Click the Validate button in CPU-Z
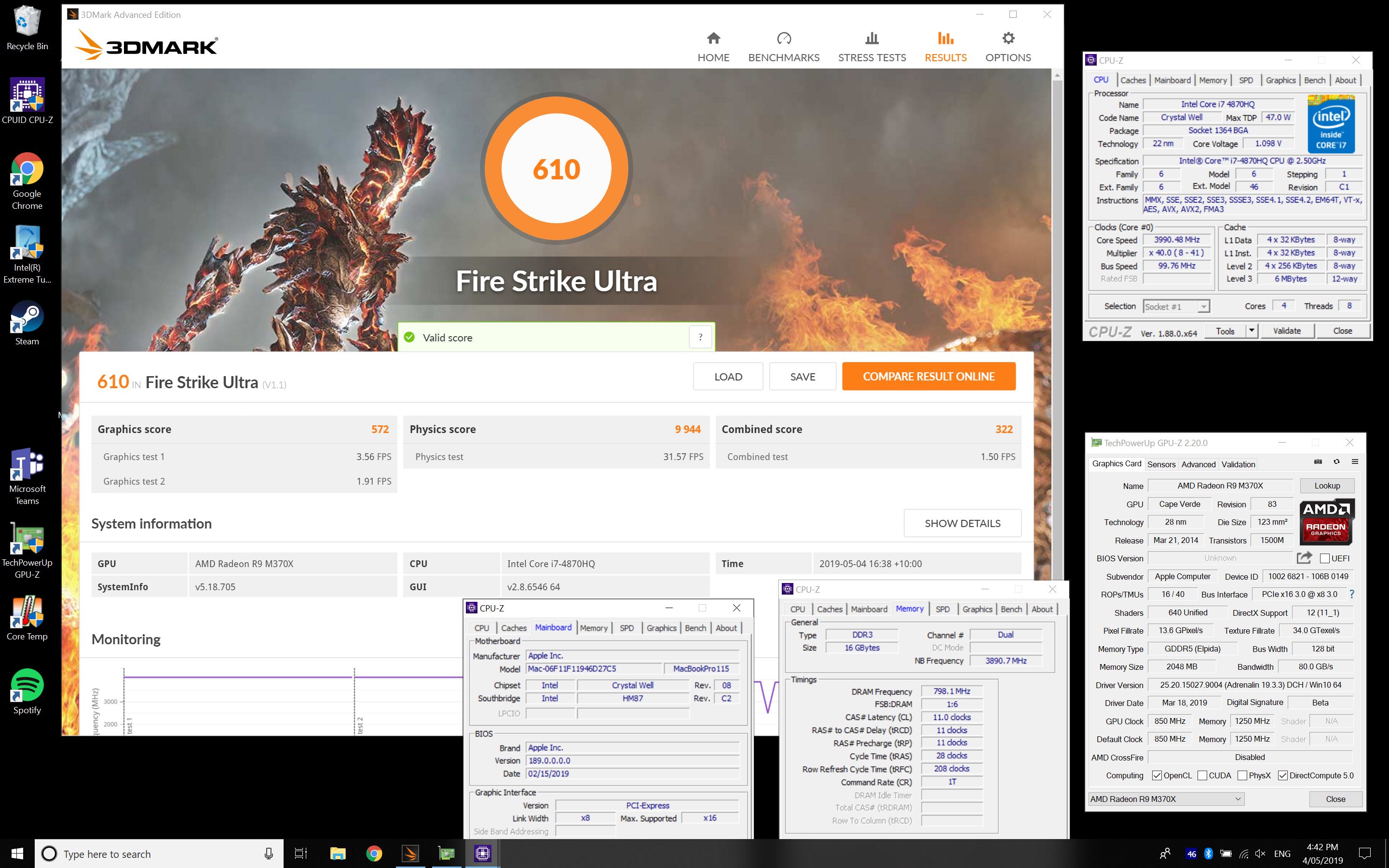The width and height of the screenshot is (1389, 868). click(x=1287, y=331)
